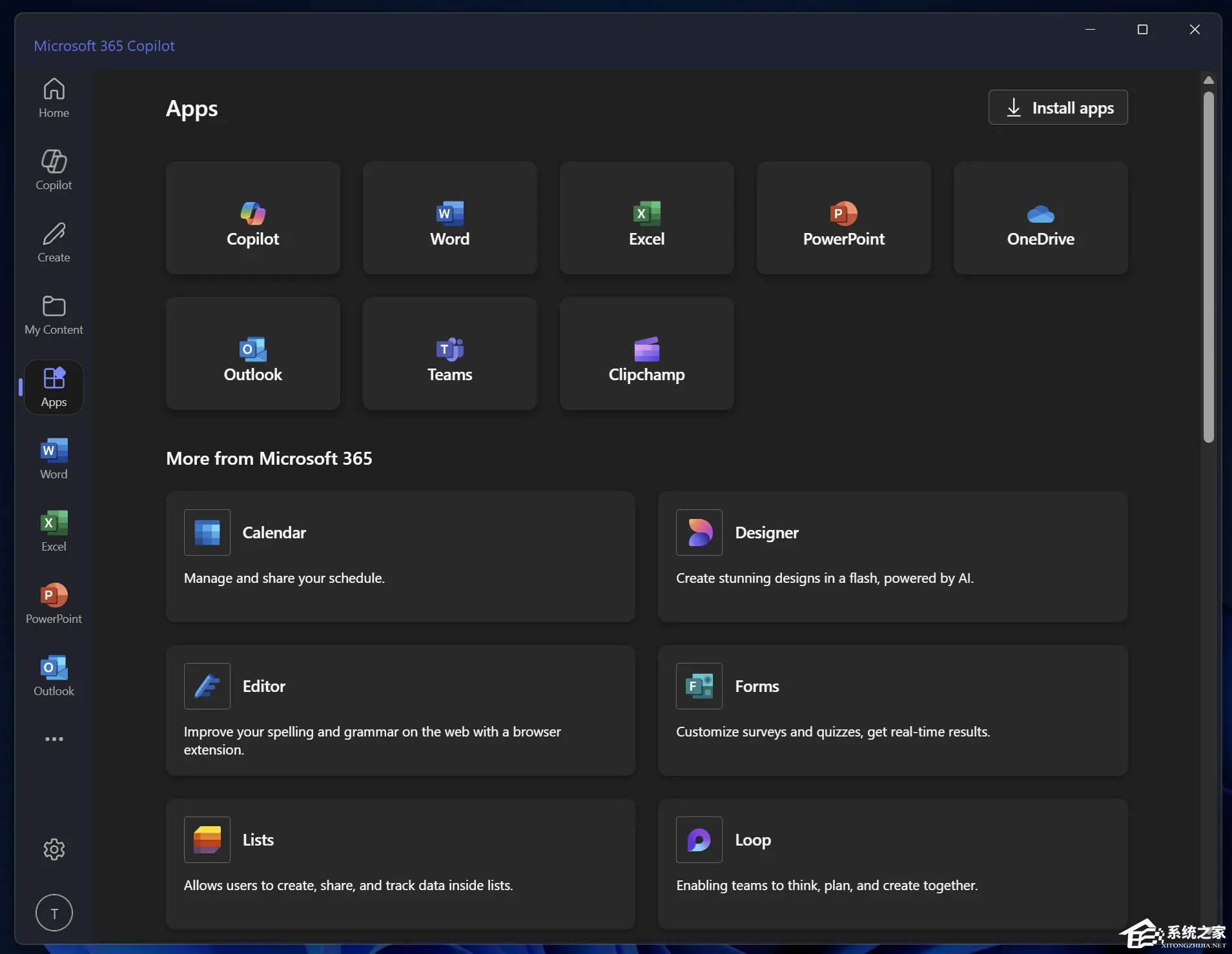1232x954 pixels.
Task: Click the Install apps button
Action: click(x=1057, y=107)
